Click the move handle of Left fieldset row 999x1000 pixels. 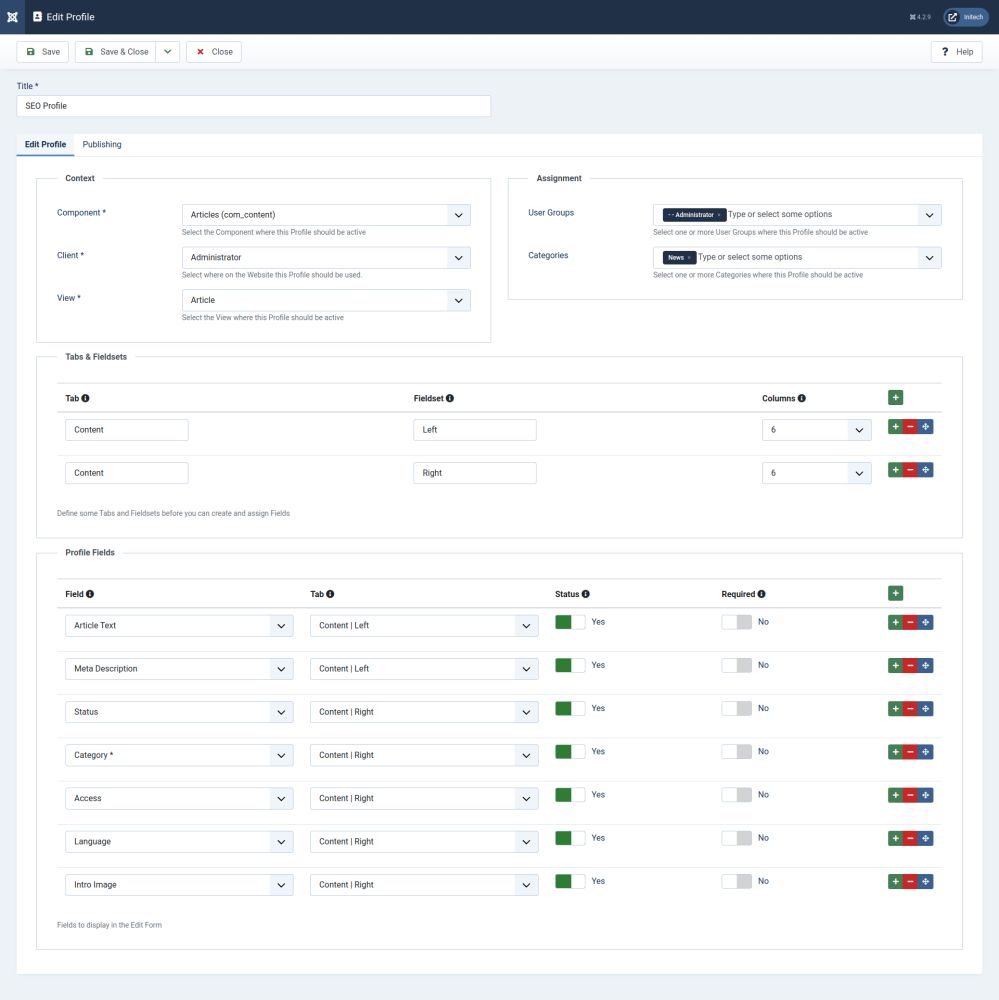(x=926, y=427)
